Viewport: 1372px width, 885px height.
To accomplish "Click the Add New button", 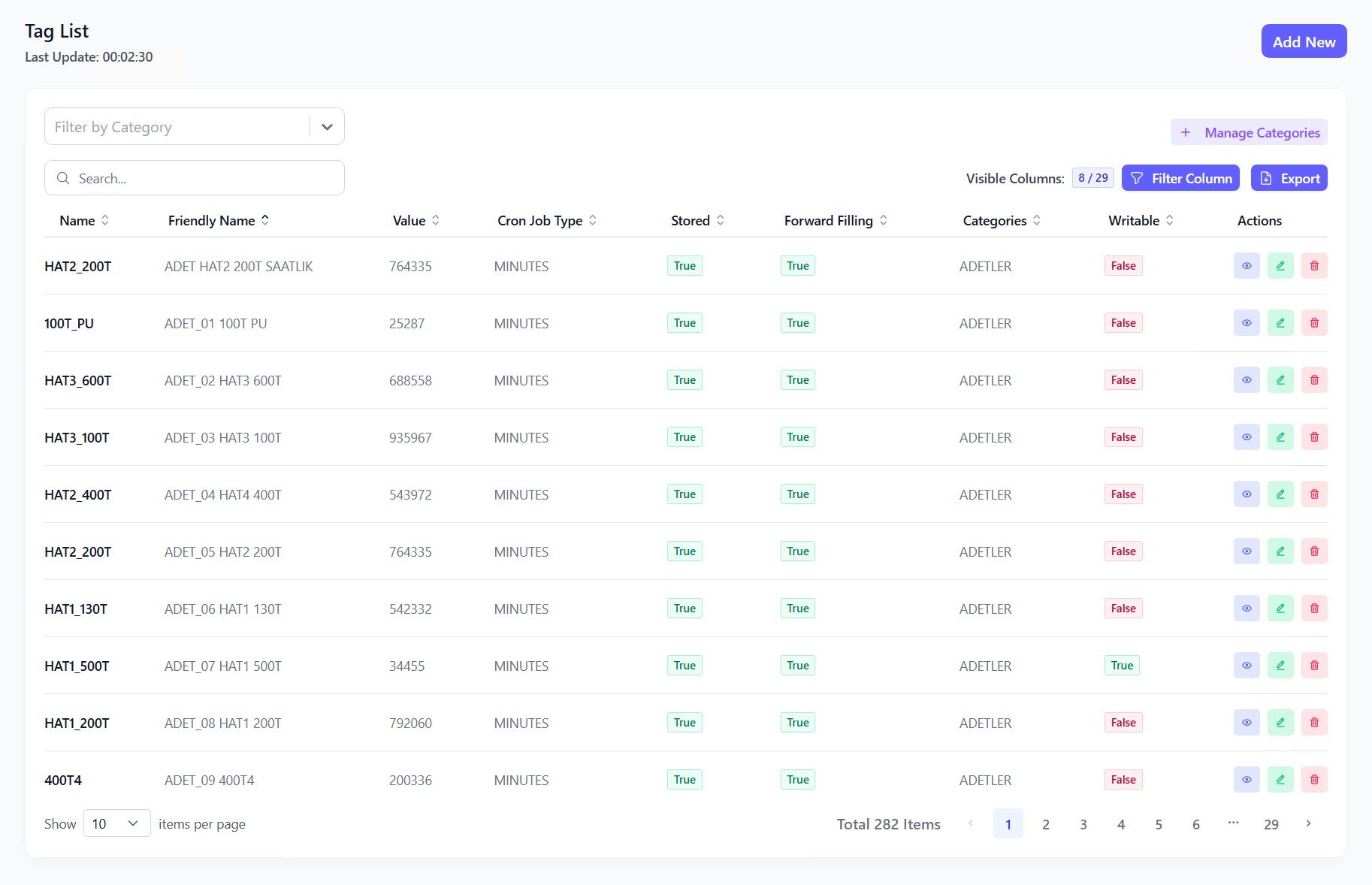I will coord(1303,42).
